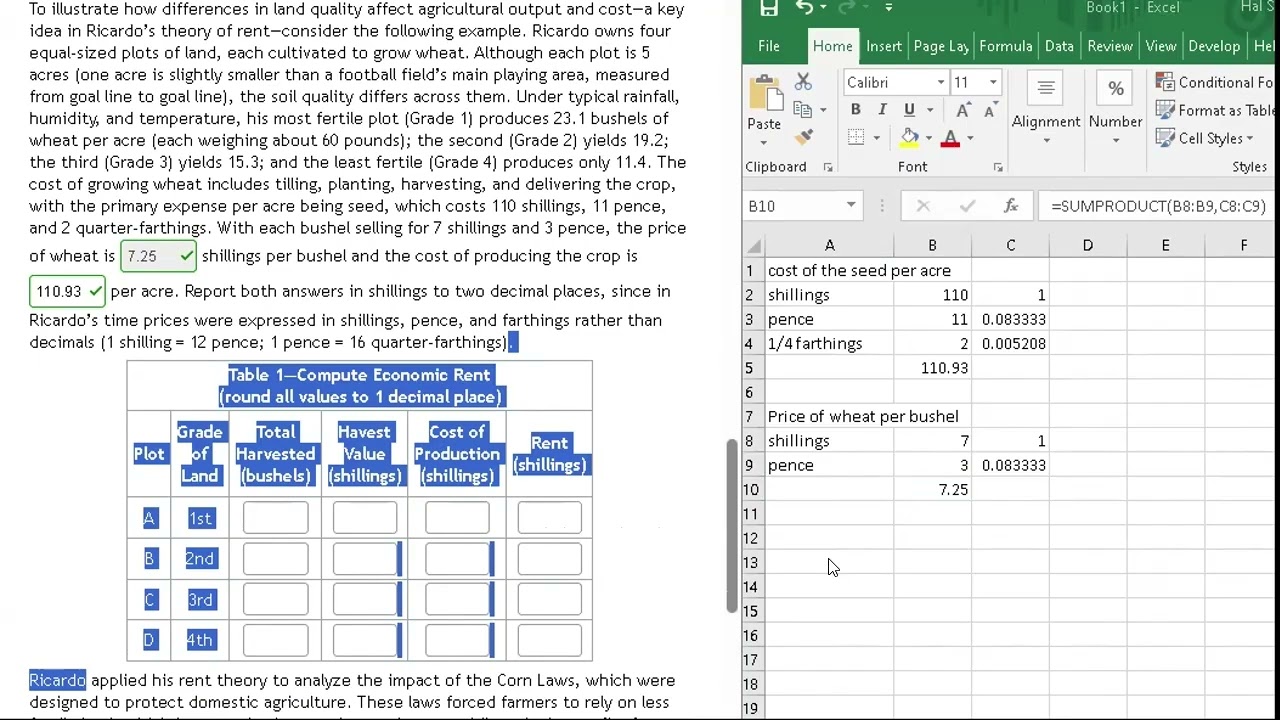Cancel formula entry with the X icon
The image size is (1280, 720).
coord(923,206)
